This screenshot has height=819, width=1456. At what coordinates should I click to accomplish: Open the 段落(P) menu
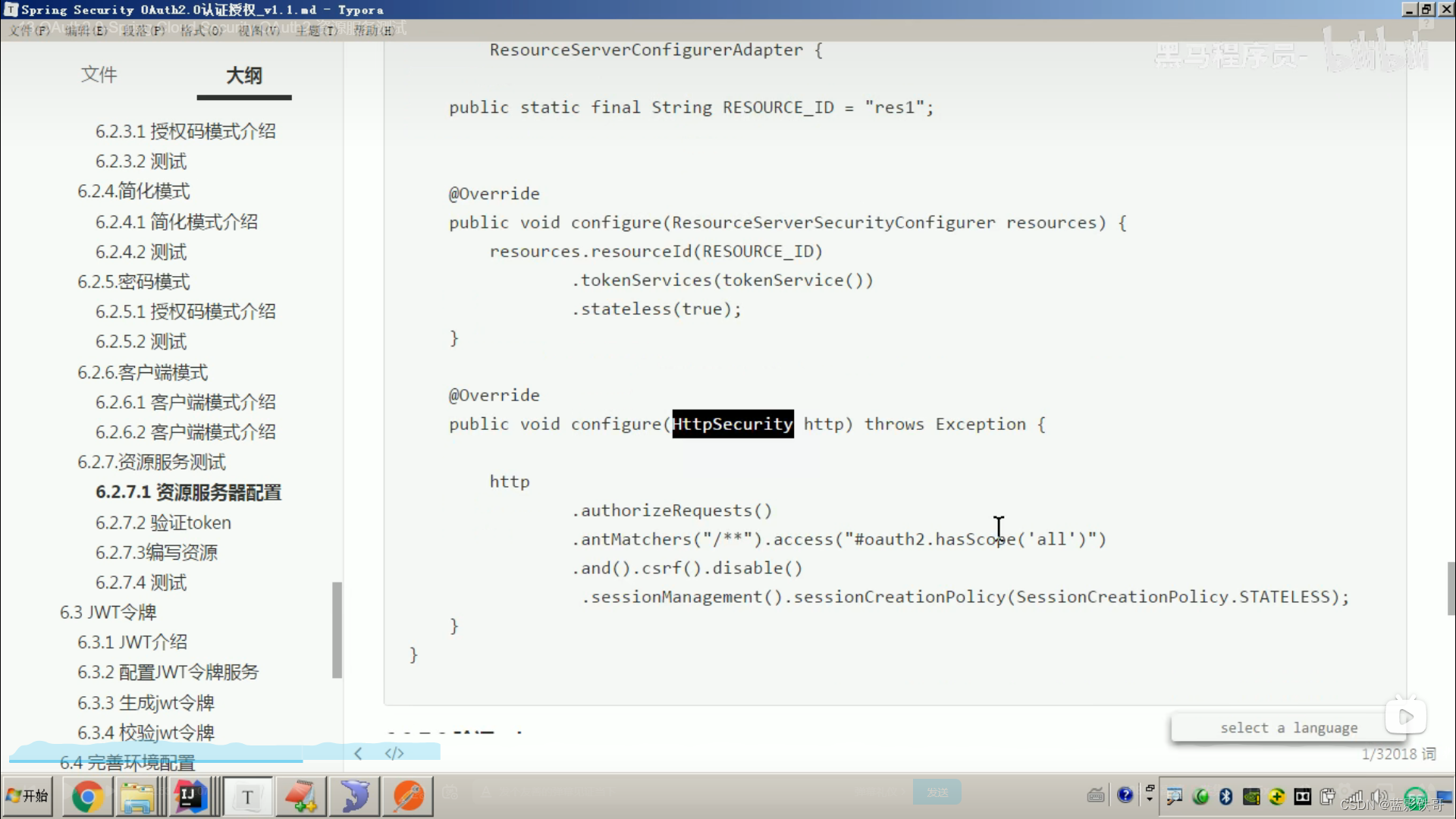coord(143,30)
